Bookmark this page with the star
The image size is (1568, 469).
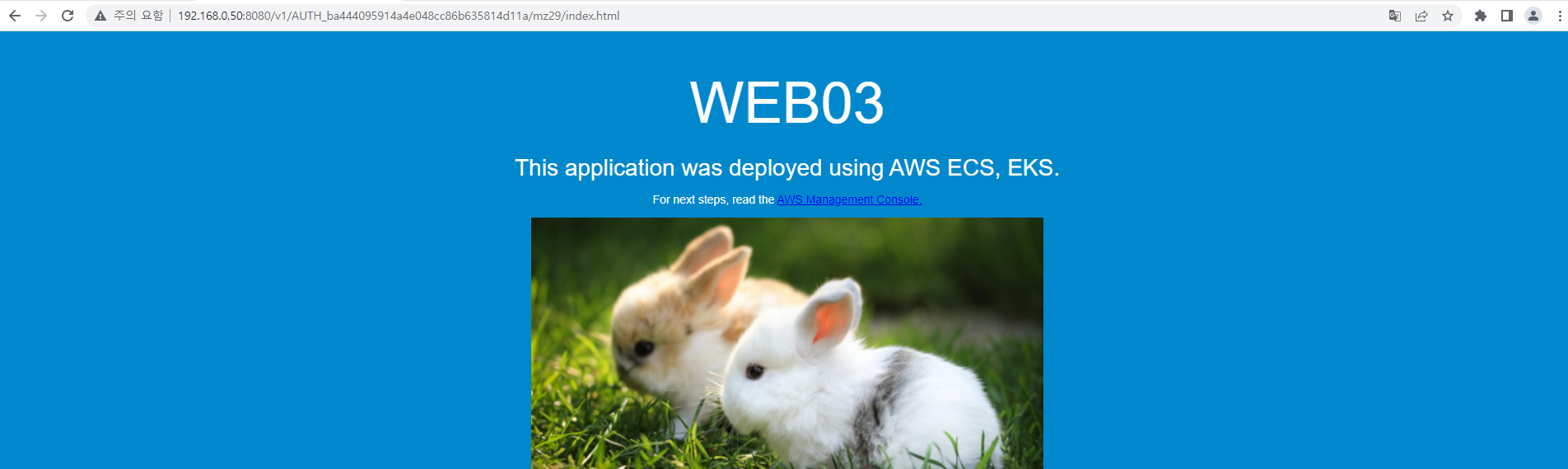click(1448, 16)
